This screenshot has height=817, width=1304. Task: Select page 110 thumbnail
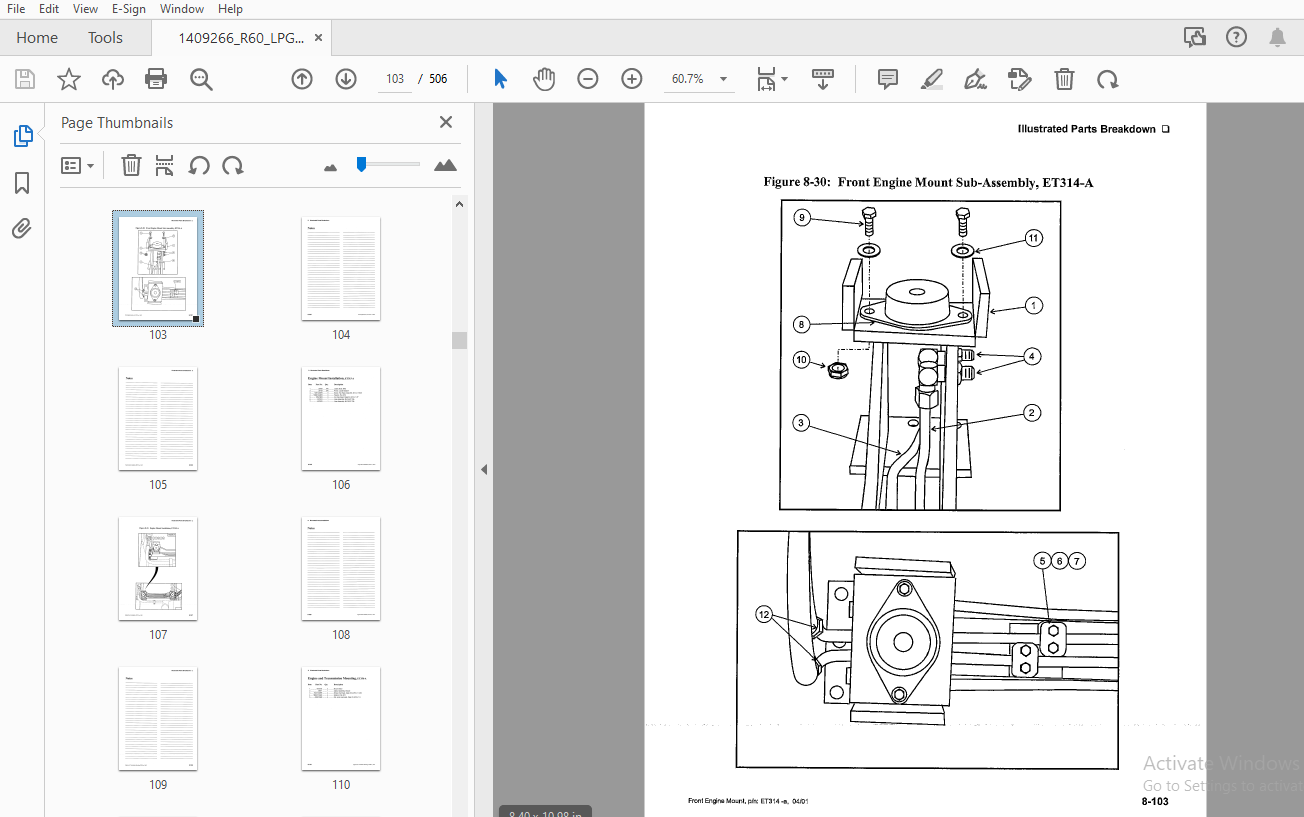[341, 718]
